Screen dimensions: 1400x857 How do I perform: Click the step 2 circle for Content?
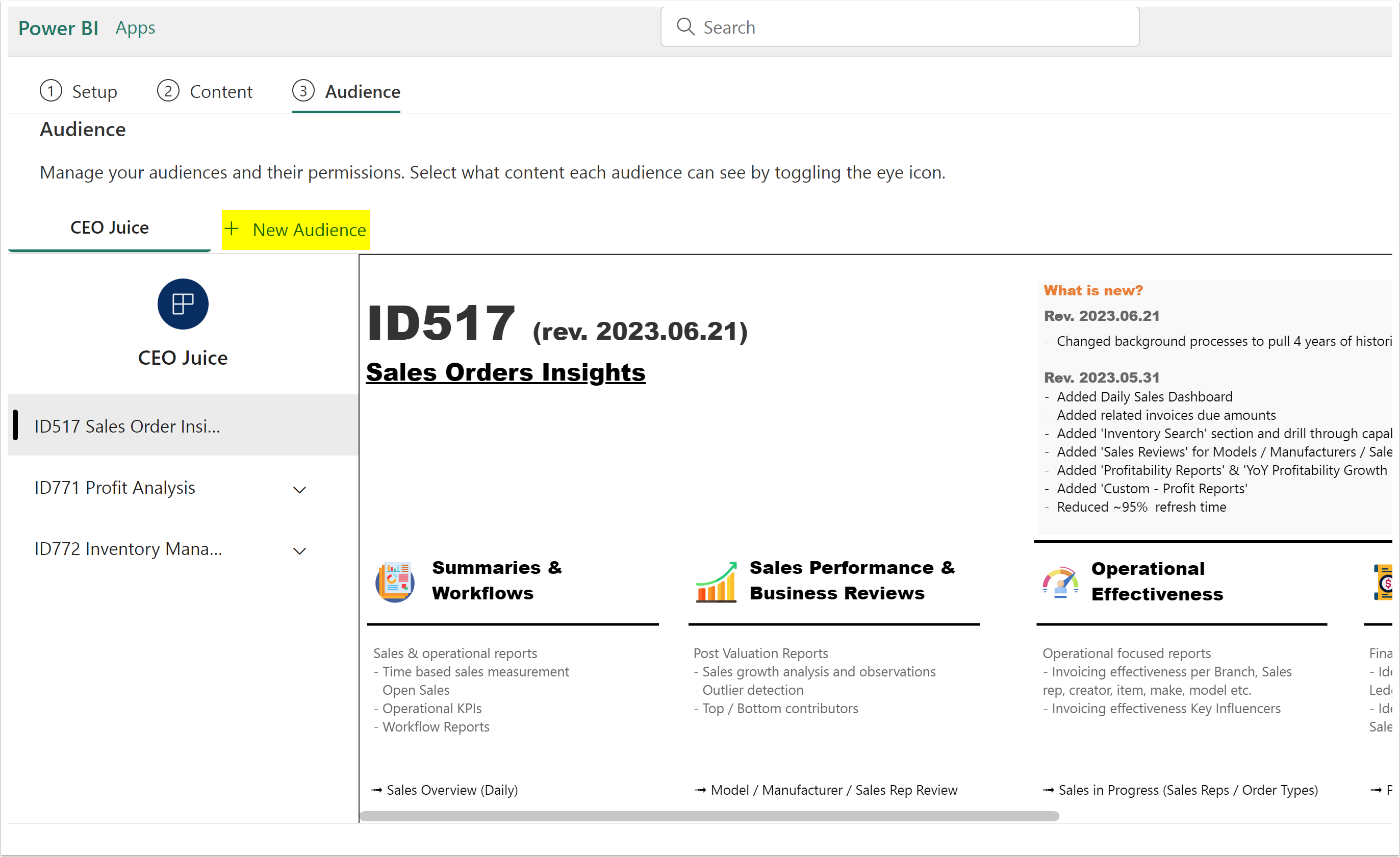coord(168,91)
